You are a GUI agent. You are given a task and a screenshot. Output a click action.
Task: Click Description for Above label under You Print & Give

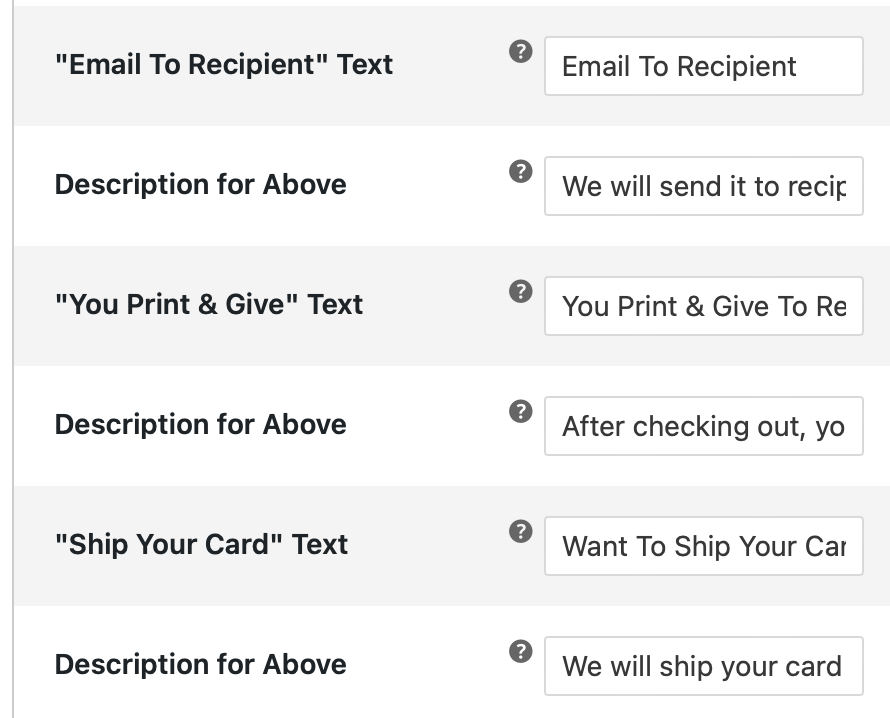pos(200,425)
